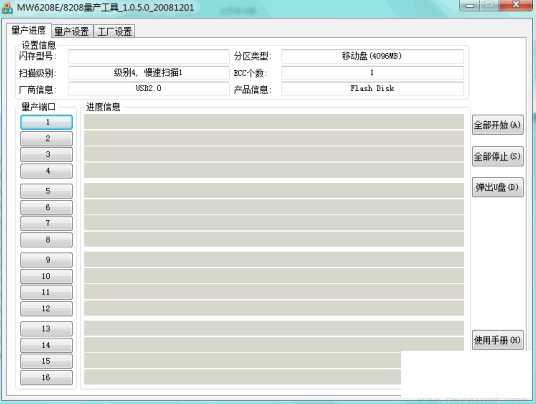Click the 厂商信息 field showing USB2.0
The width and height of the screenshot is (536, 404).
pyautogui.click(x=149, y=89)
